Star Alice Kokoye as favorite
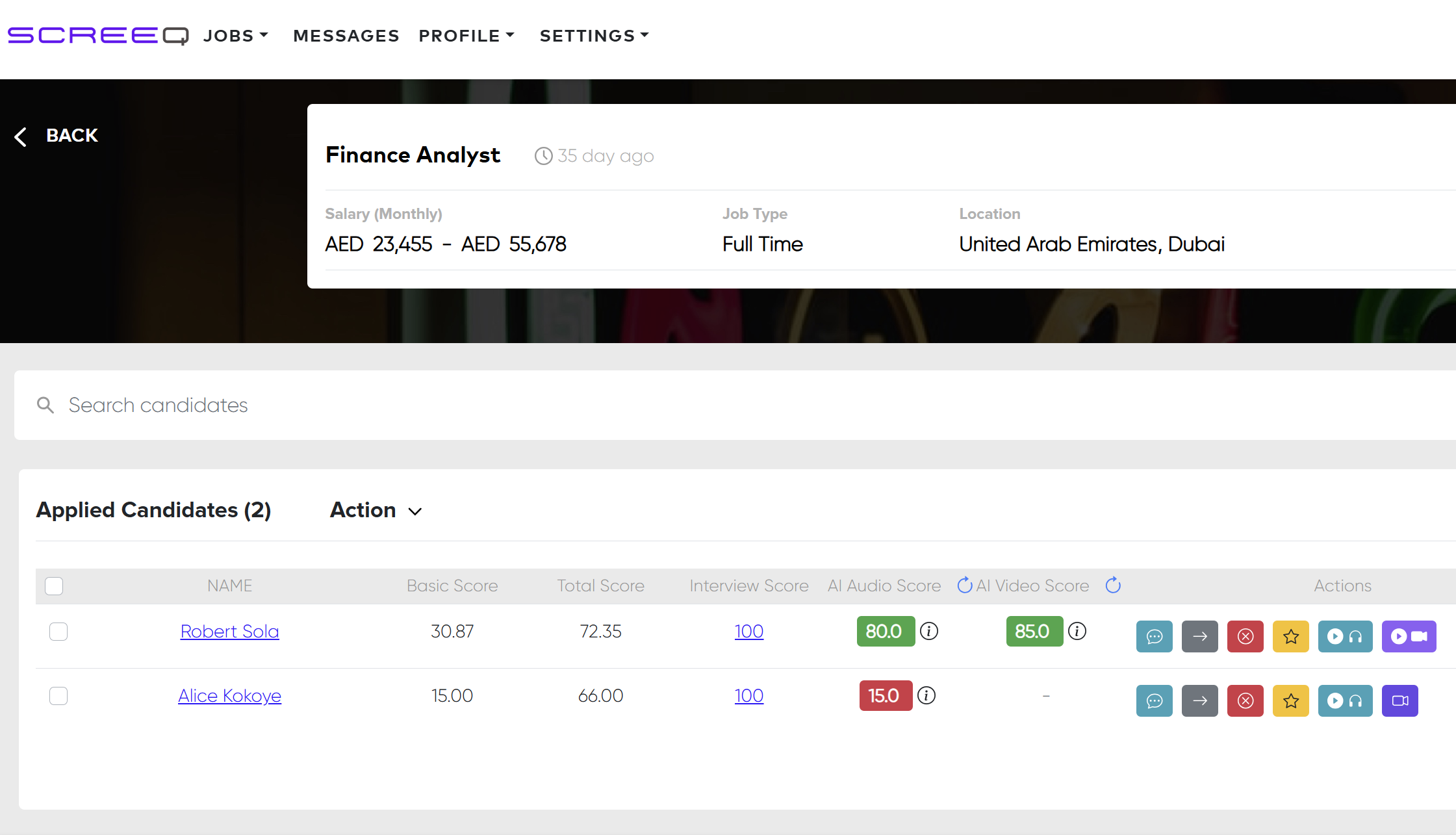The width and height of the screenshot is (1456, 835). pos(1290,700)
